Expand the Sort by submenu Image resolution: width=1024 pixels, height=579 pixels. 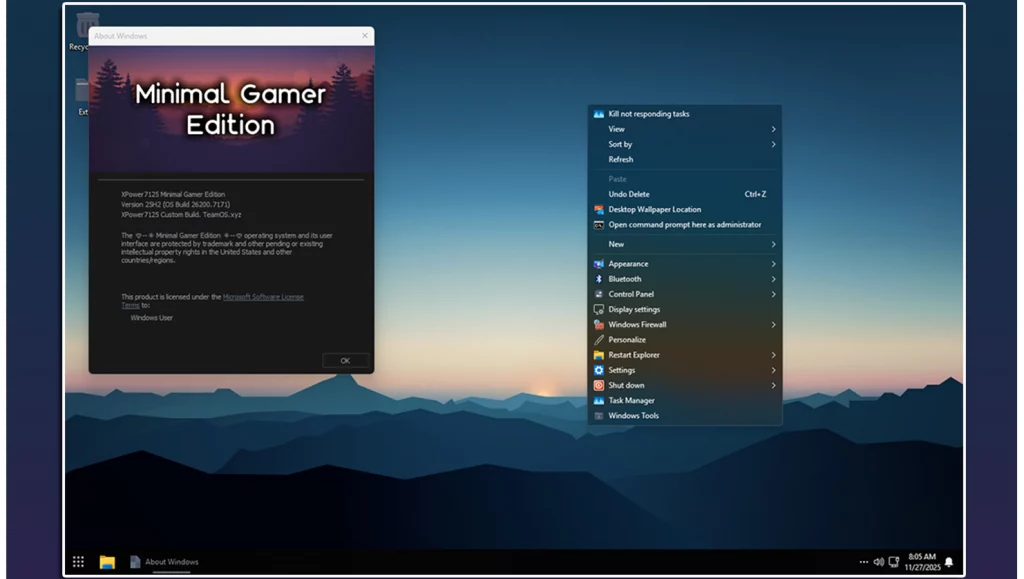tap(773, 144)
